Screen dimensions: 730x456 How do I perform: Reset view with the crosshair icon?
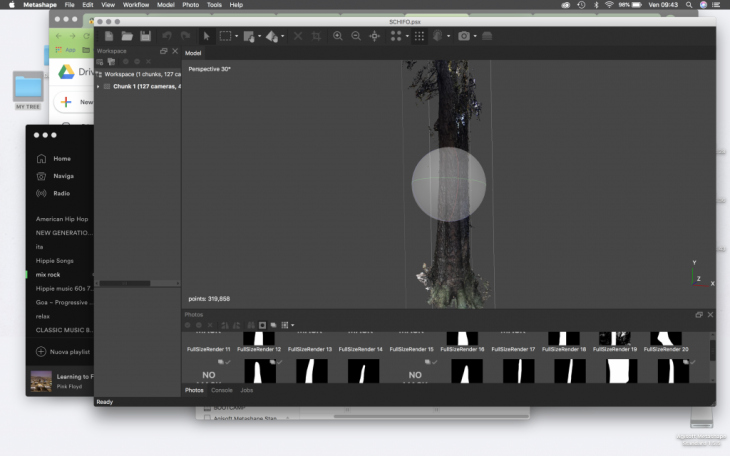point(375,36)
